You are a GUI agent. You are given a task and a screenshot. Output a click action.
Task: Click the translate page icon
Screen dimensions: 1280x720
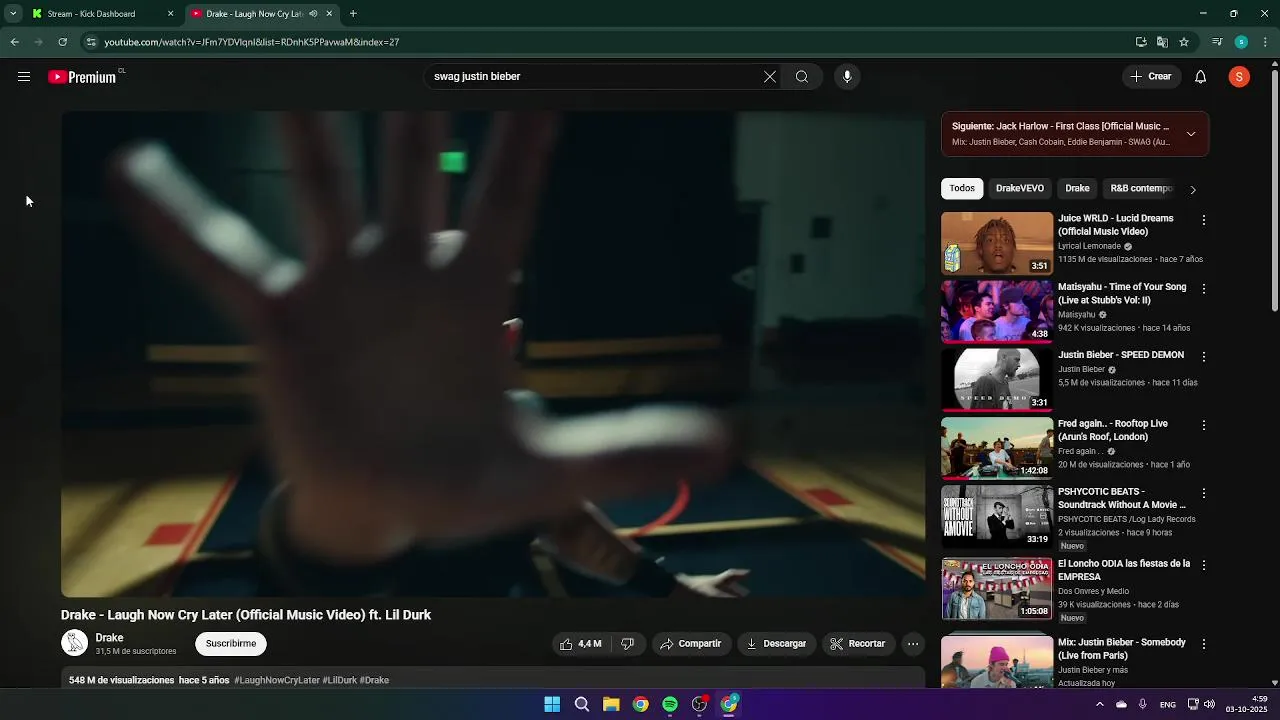[1162, 42]
